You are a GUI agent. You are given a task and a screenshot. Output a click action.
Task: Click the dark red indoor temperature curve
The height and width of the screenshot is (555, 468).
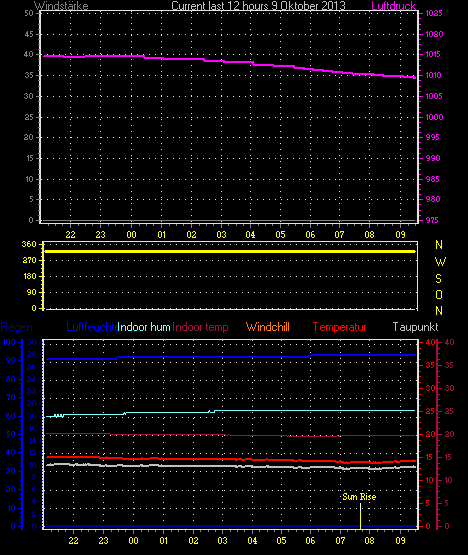[231, 435]
